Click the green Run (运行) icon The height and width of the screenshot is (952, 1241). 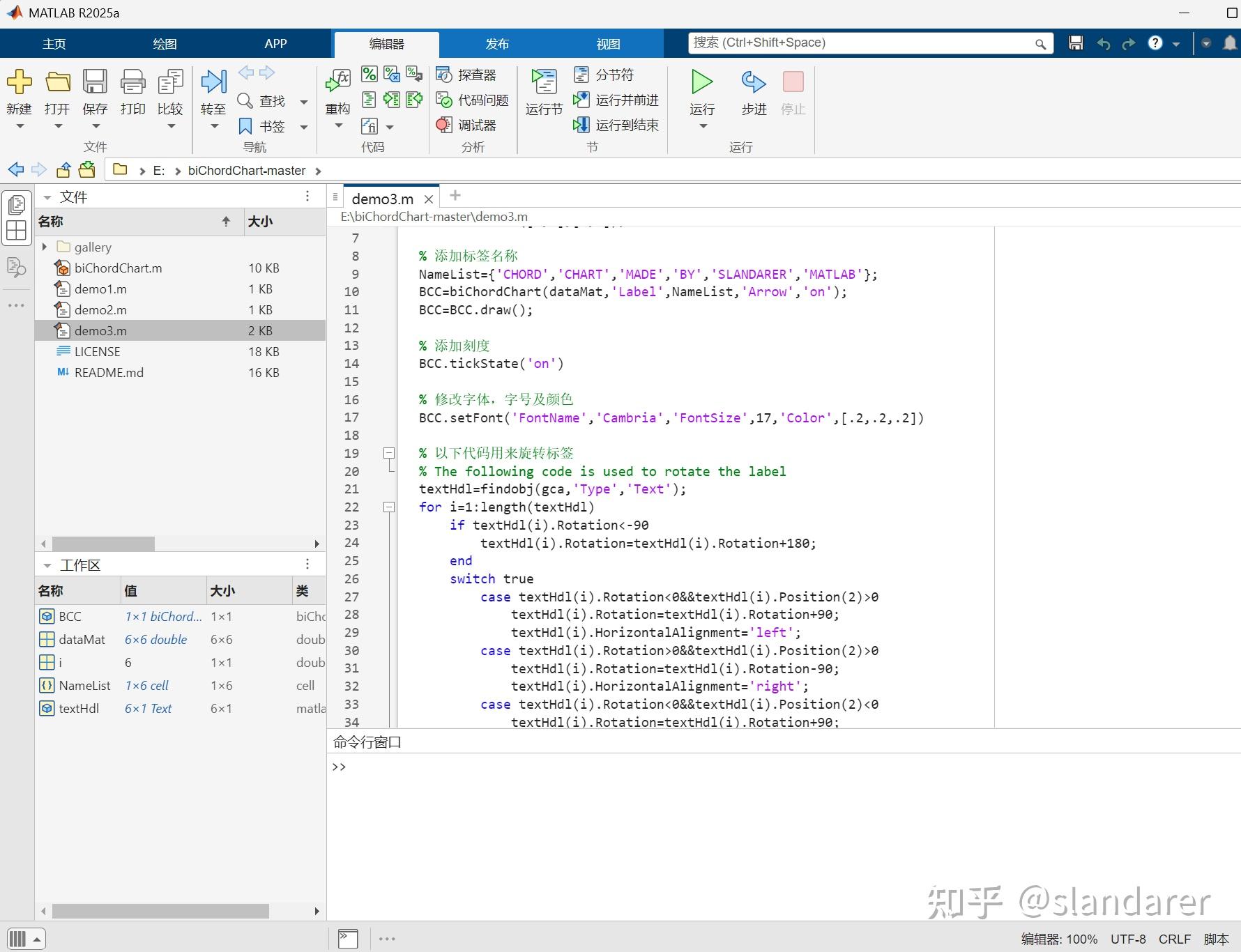pos(701,83)
